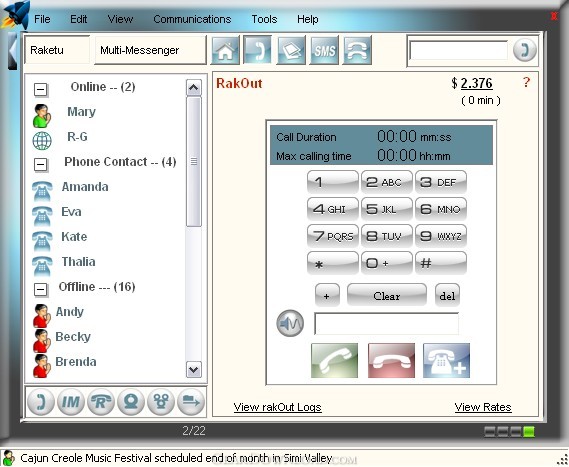This screenshot has height=467, width=569.
Task: Open View rakOut Logs link
Action: 278,407
